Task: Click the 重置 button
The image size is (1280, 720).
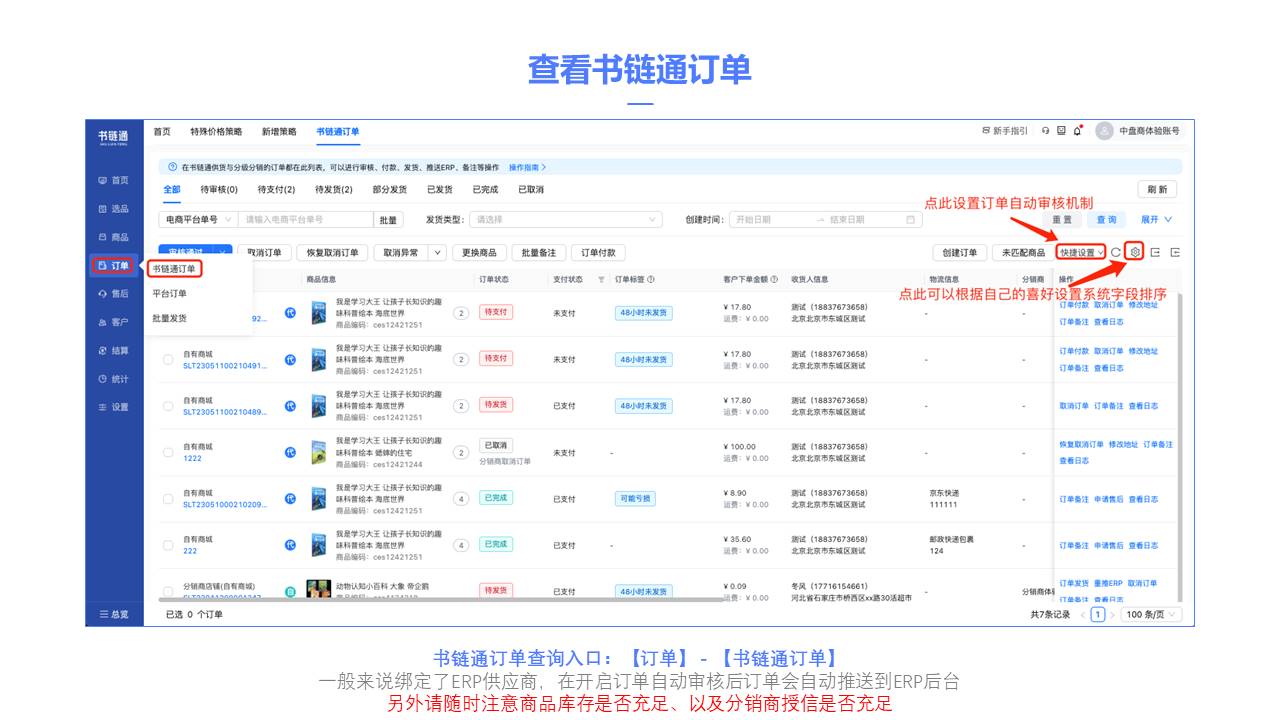Action: 1062,219
